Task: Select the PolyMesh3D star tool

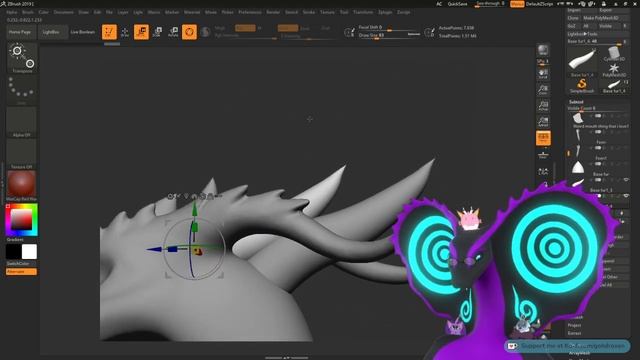Action: pos(614,70)
